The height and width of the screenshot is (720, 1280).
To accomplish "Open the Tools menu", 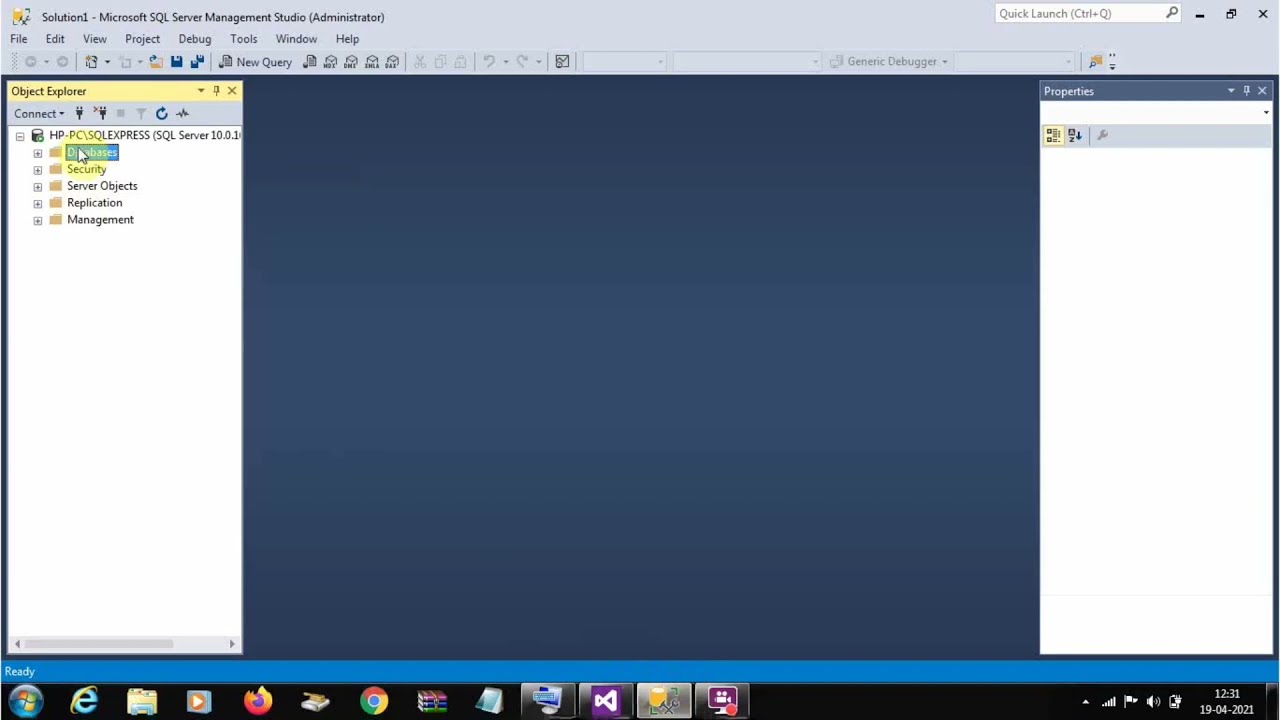I will (x=244, y=39).
